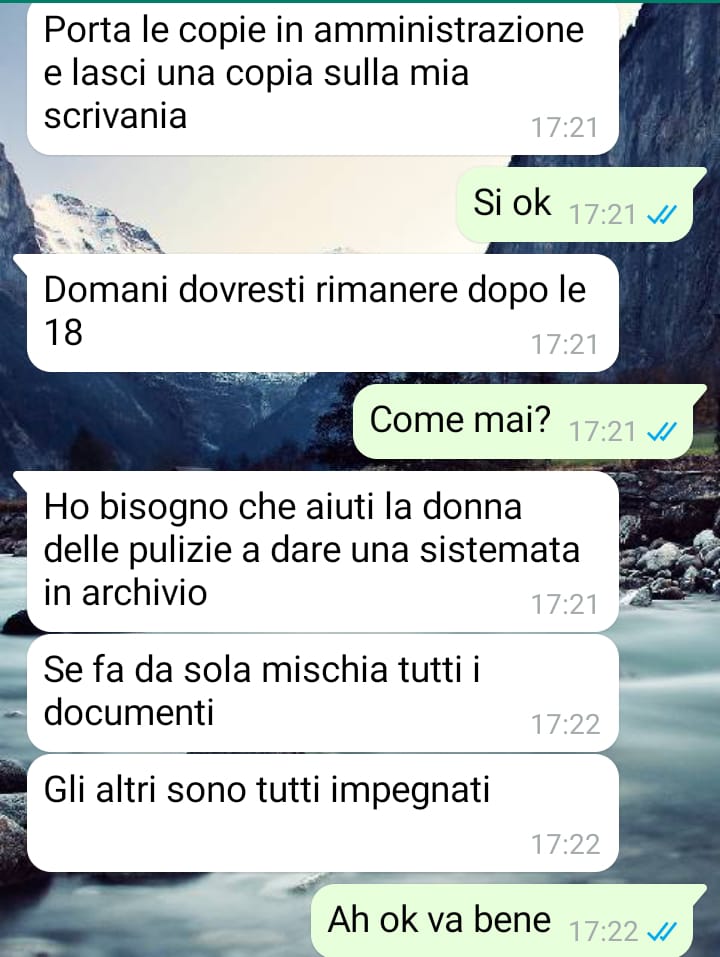Tap the 17:21 time beside 'Come mai?'
The height and width of the screenshot is (957, 720).
(603, 432)
